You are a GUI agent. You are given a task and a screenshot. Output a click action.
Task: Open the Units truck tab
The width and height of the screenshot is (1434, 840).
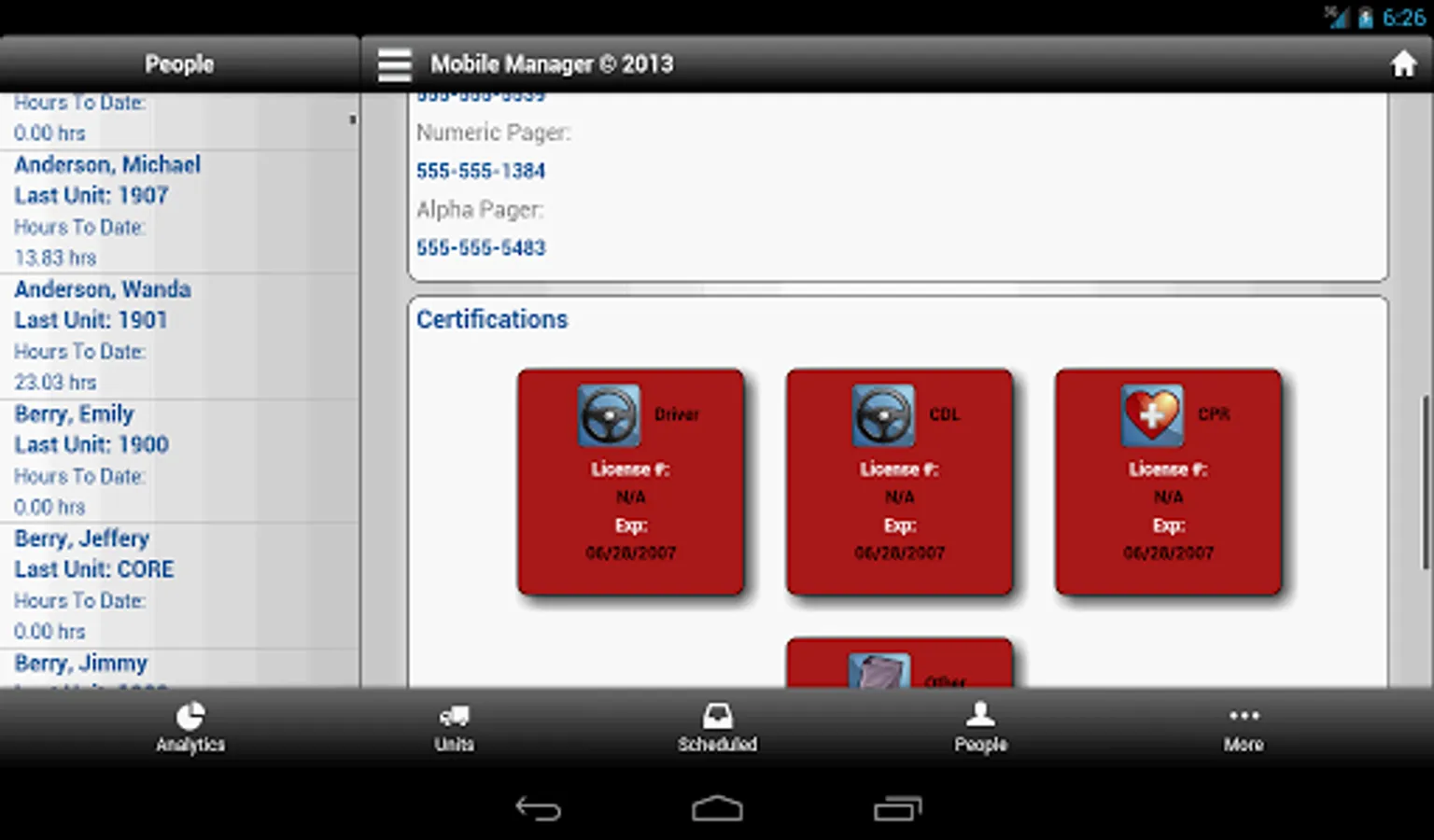[454, 727]
